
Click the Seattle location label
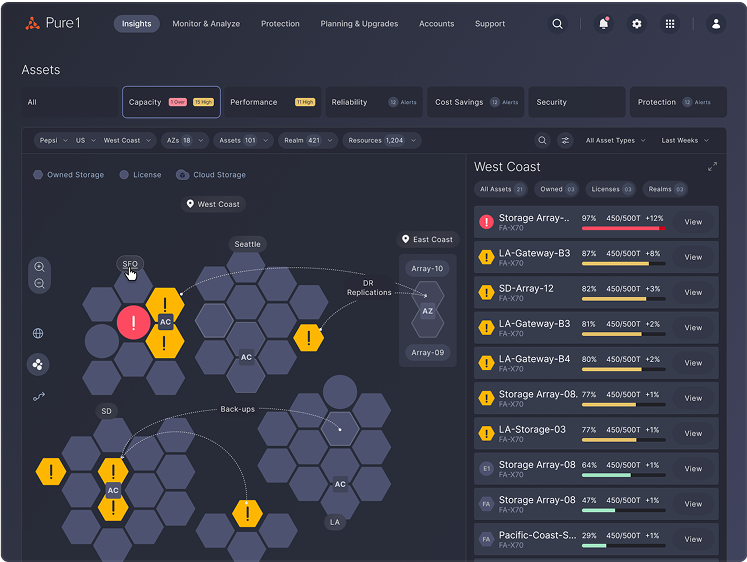point(248,244)
